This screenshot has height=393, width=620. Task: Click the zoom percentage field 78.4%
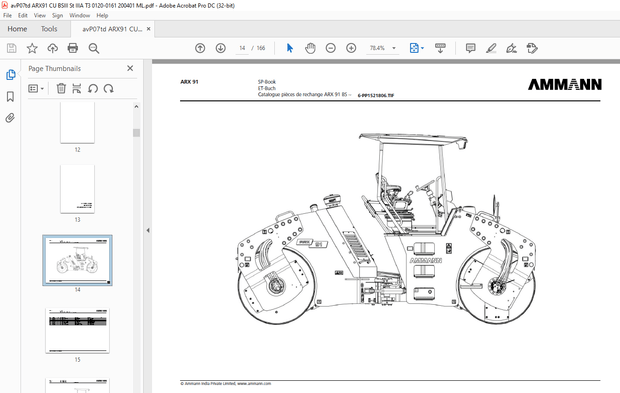377,48
